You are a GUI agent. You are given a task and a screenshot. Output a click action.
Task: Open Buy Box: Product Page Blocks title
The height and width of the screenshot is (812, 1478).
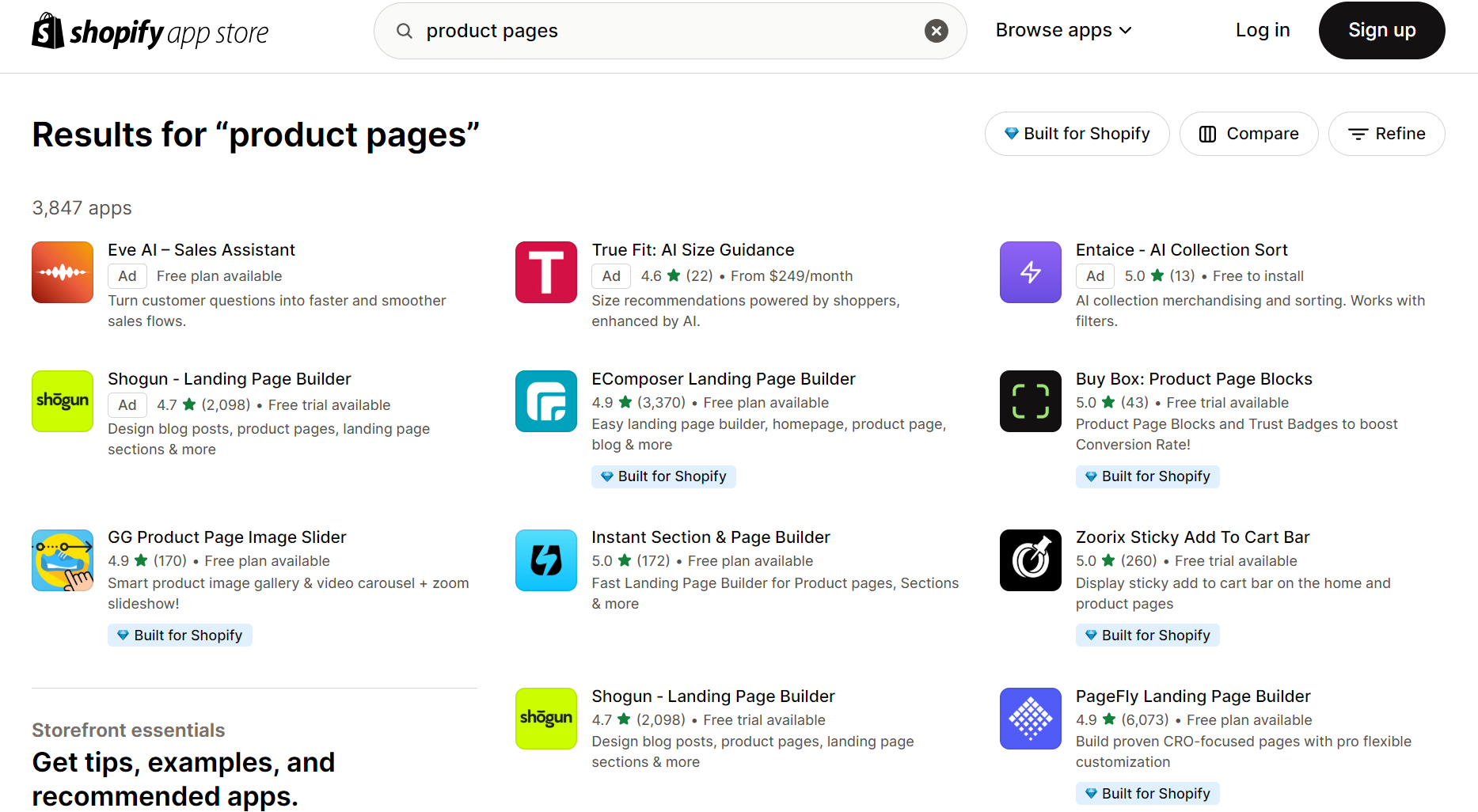click(x=1194, y=379)
